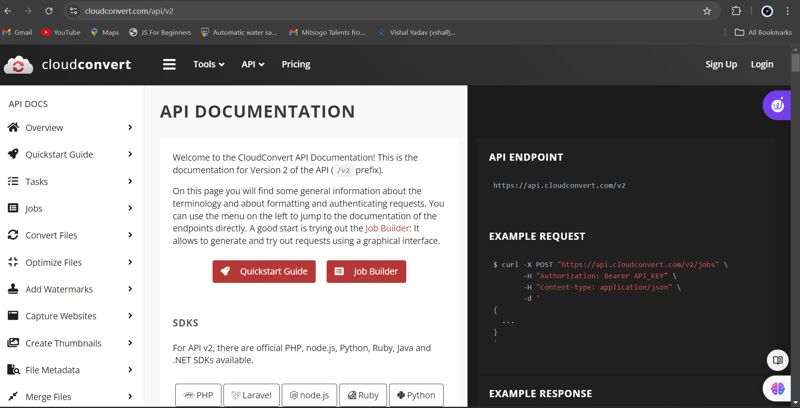Click the Tasks checklist icon
This screenshot has height=408, width=800.
[13, 182]
